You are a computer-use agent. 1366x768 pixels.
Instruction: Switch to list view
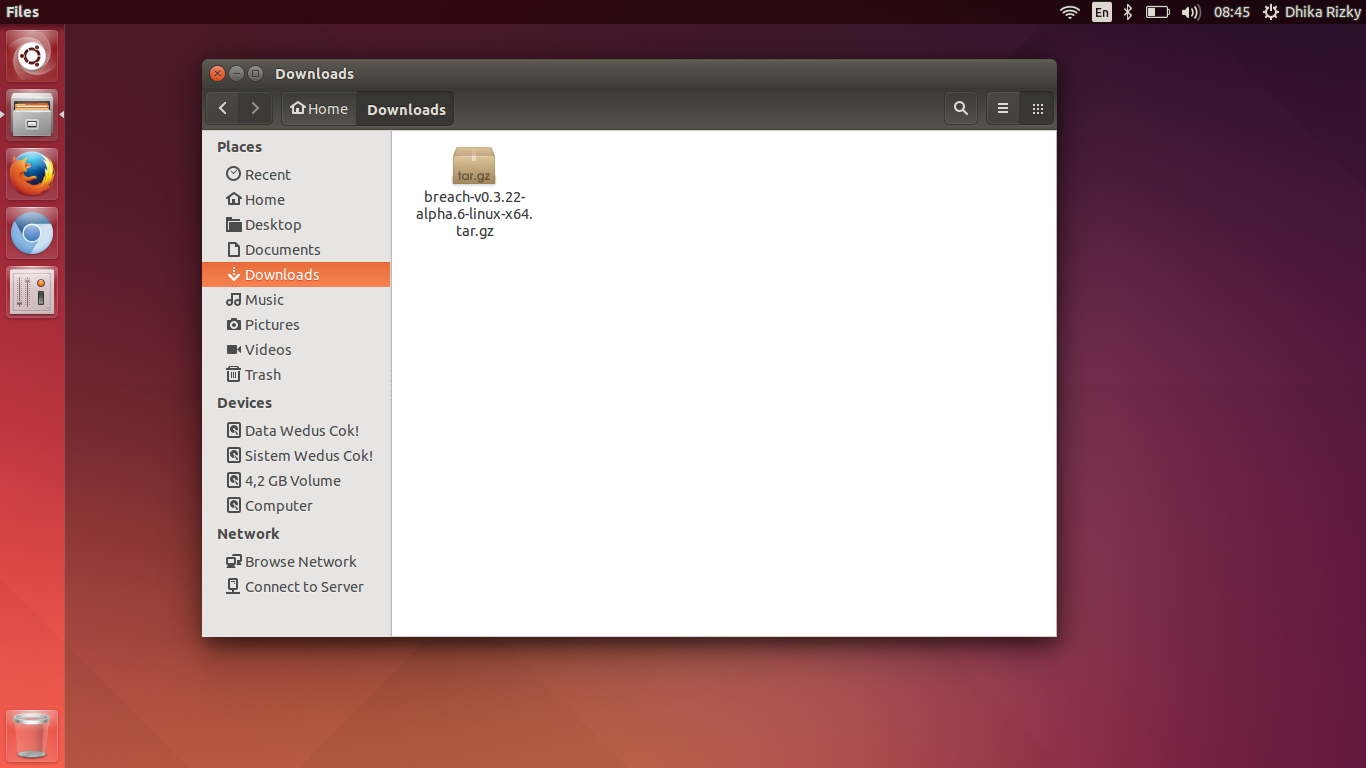click(1003, 109)
